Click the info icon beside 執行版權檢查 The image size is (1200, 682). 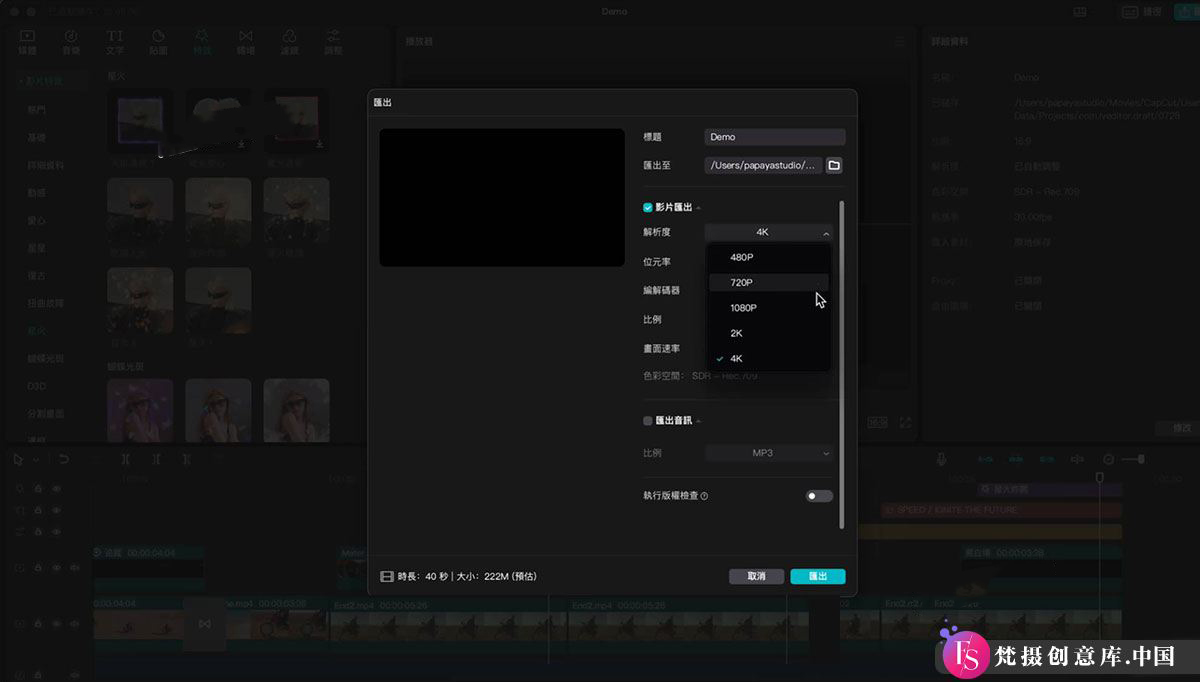point(704,496)
